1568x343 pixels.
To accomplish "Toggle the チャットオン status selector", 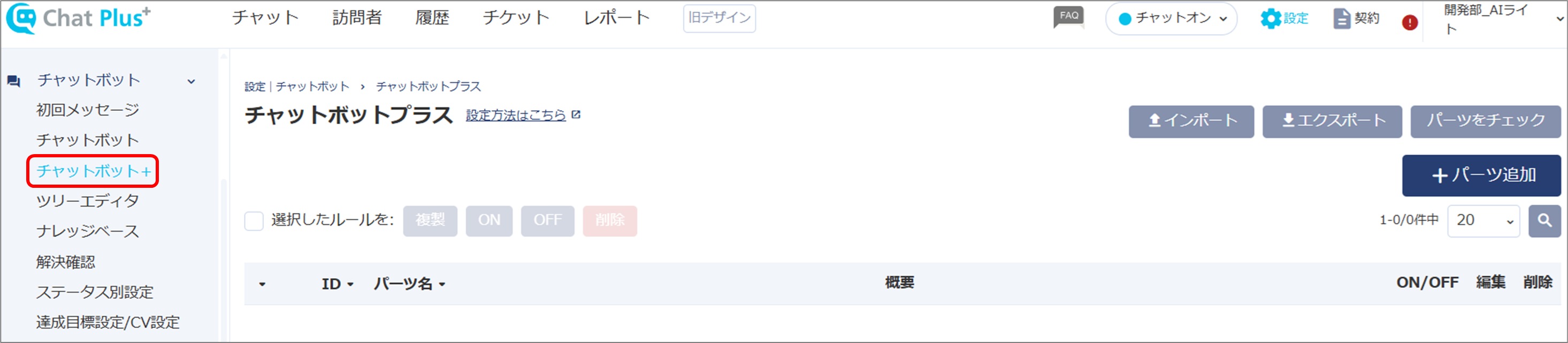I will pos(1171,19).
